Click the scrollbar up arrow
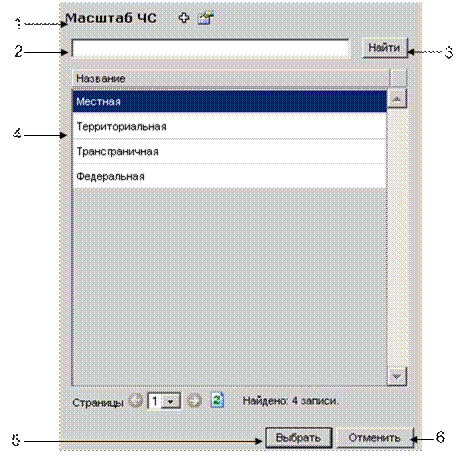This screenshot has width=456, height=458. [397, 99]
